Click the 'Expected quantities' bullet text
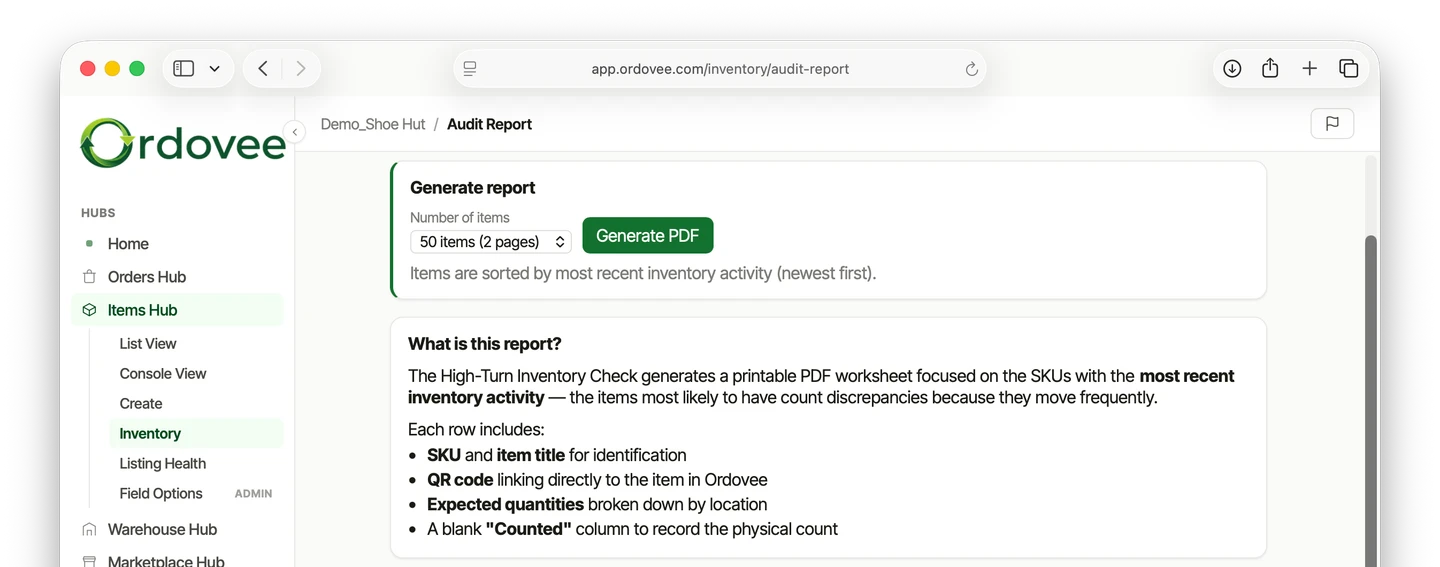1440x567 pixels. [x=597, y=505]
